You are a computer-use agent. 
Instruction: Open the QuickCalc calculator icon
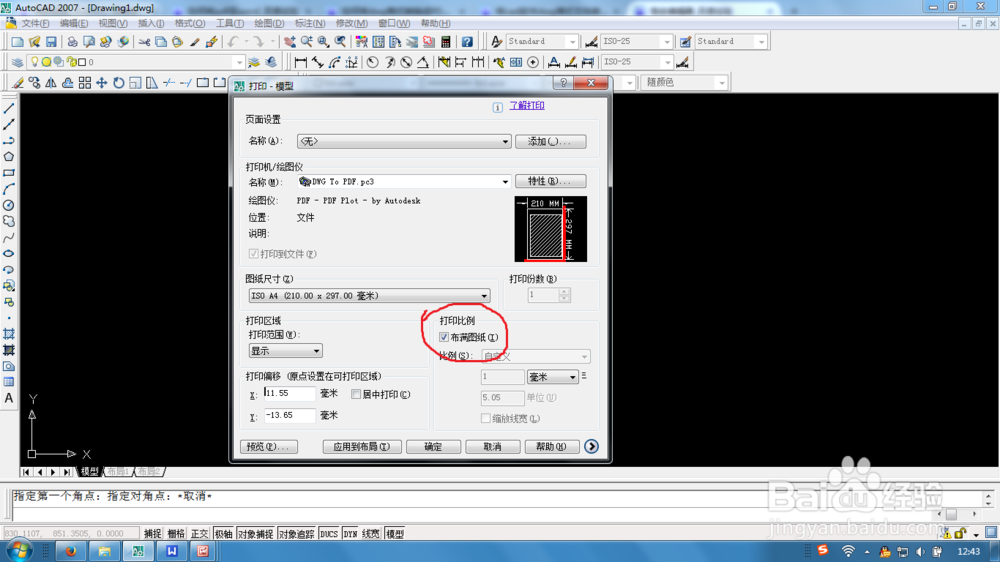[446, 42]
